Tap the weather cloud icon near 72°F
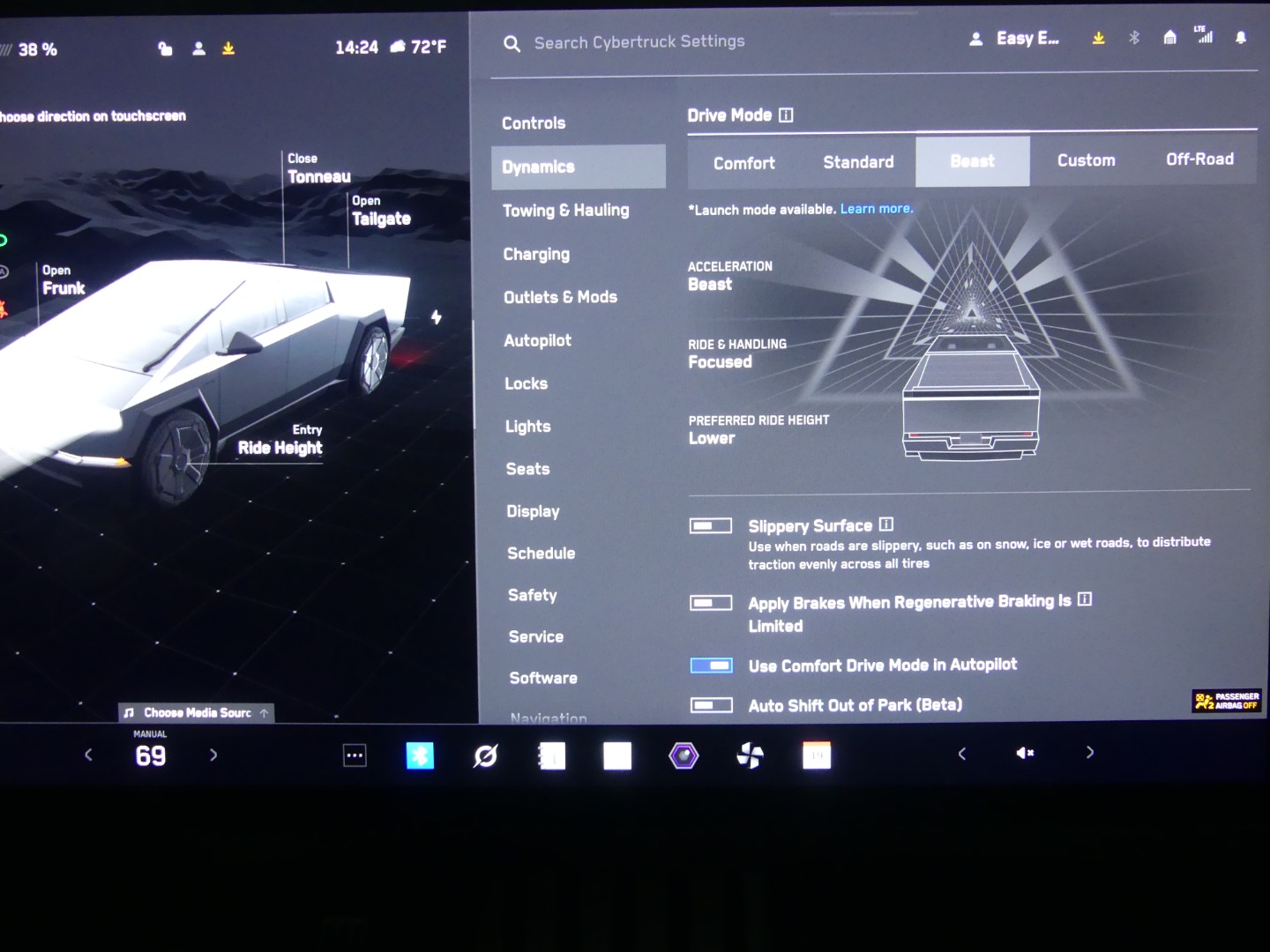1270x952 pixels. [x=398, y=47]
